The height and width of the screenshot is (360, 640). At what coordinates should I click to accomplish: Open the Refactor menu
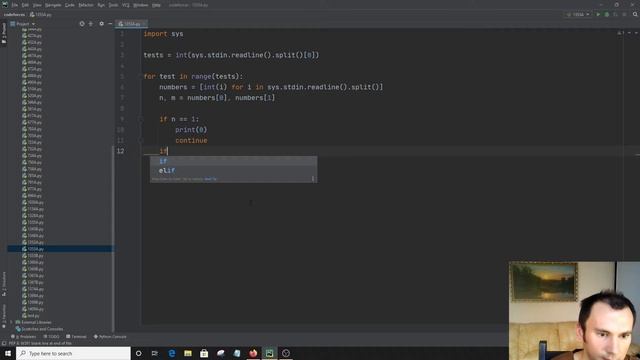pyautogui.click(x=86, y=5)
